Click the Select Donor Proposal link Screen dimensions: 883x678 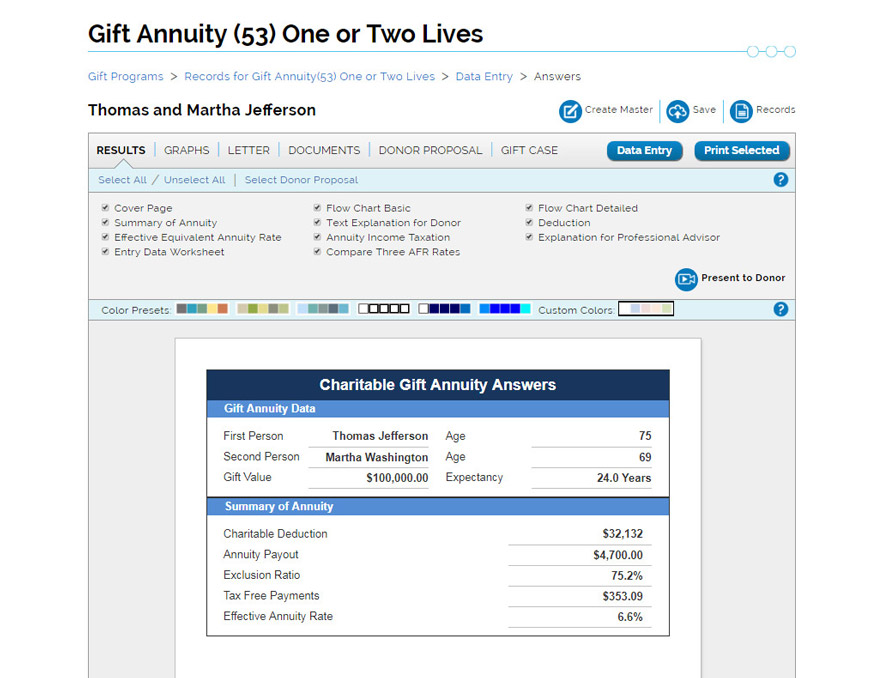303,179
